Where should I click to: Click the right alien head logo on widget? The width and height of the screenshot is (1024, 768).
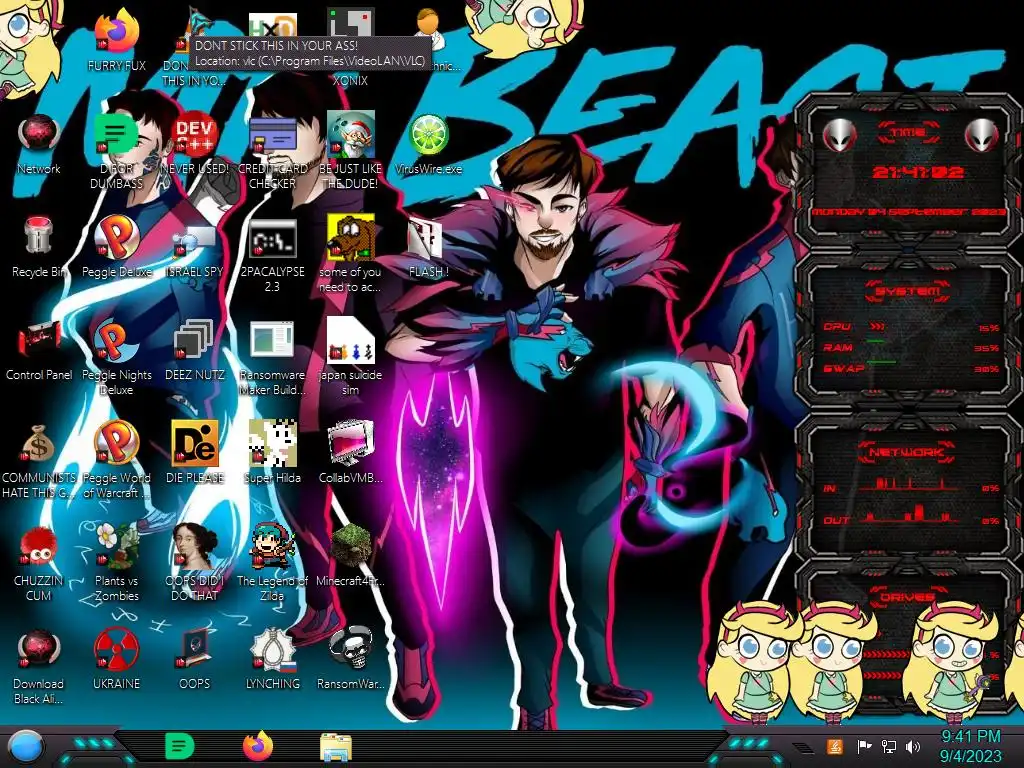(982, 135)
